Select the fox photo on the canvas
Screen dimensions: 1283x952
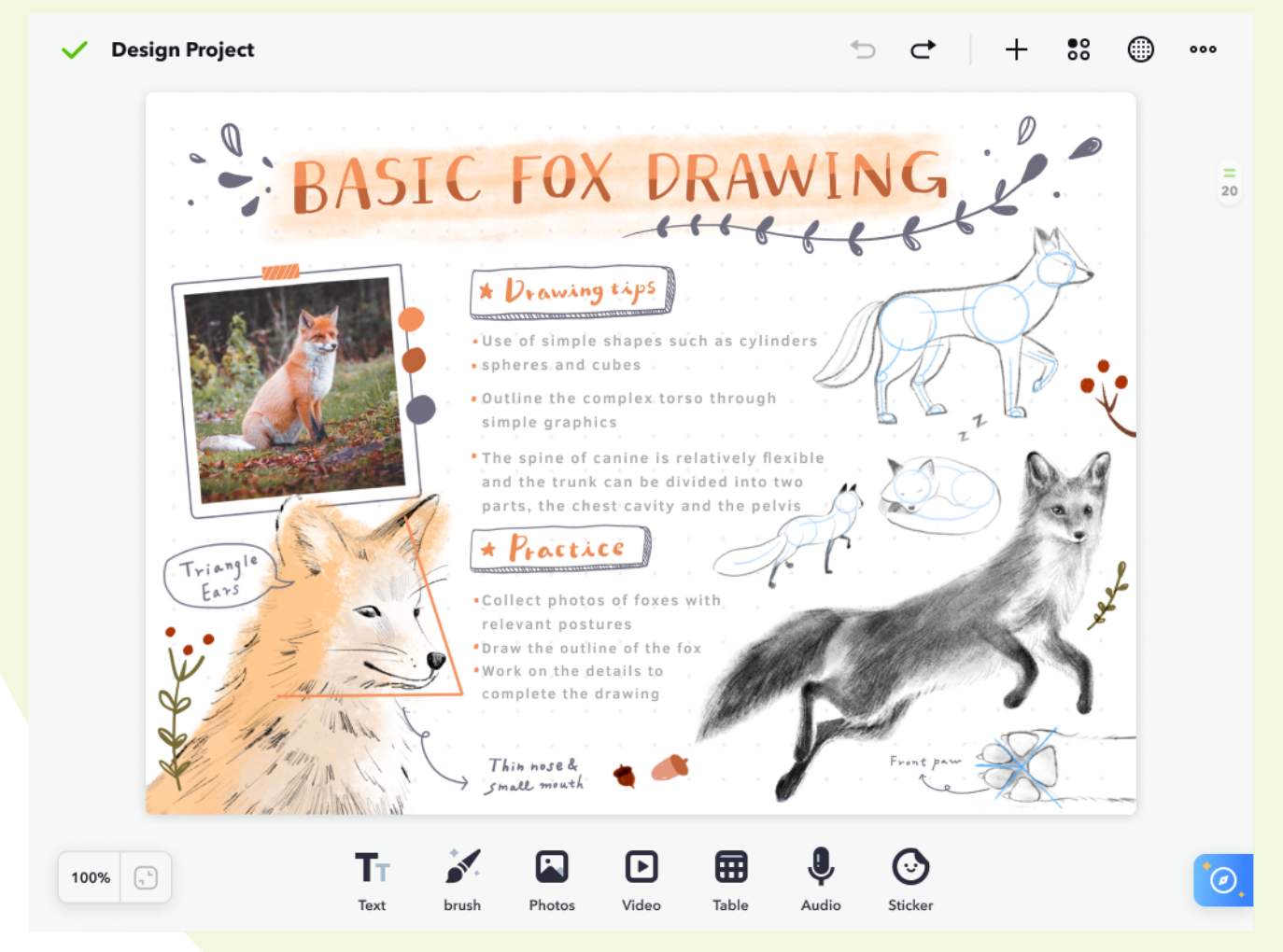[x=297, y=390]
